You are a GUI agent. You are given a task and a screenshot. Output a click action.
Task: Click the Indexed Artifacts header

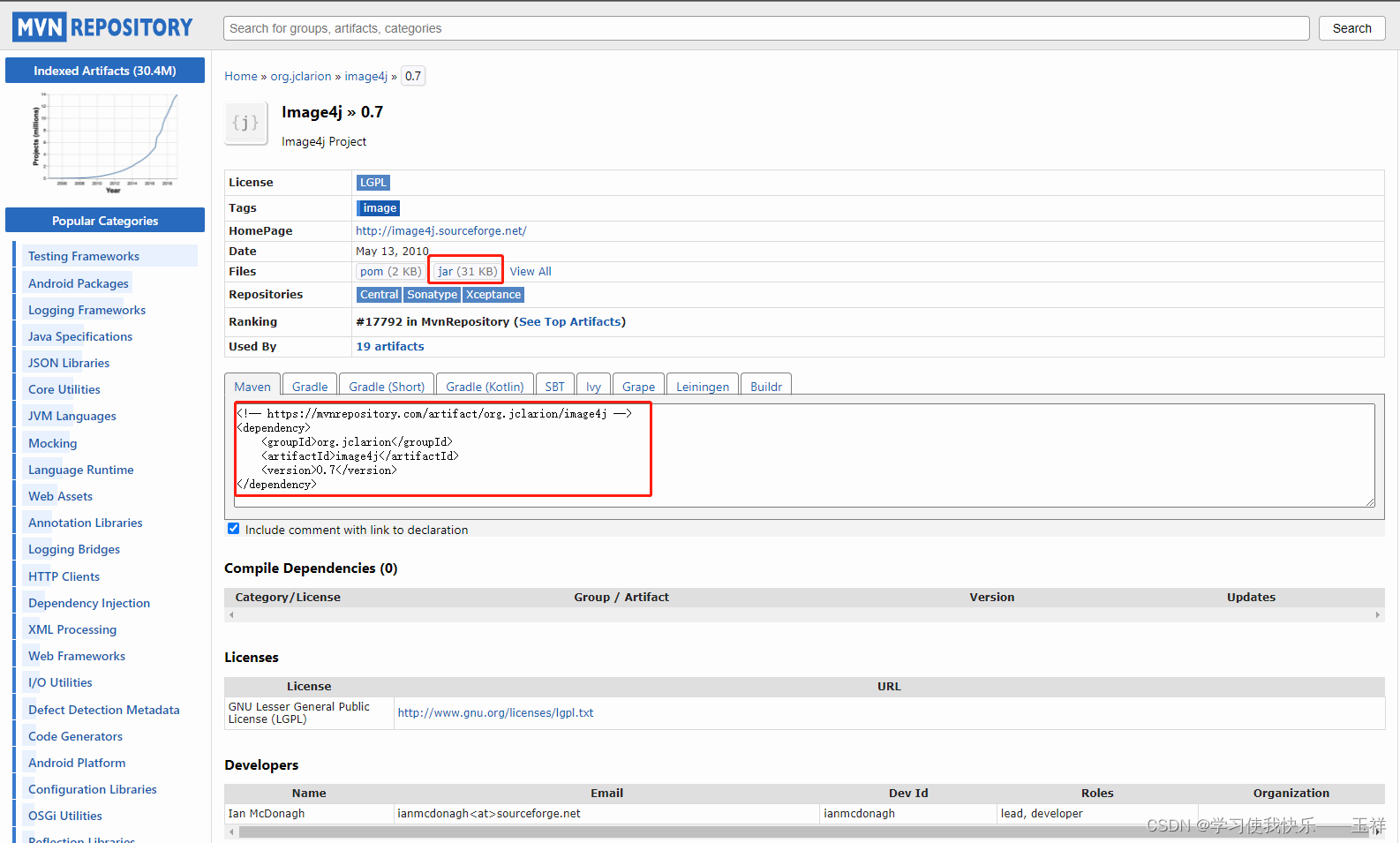point(105,71)
